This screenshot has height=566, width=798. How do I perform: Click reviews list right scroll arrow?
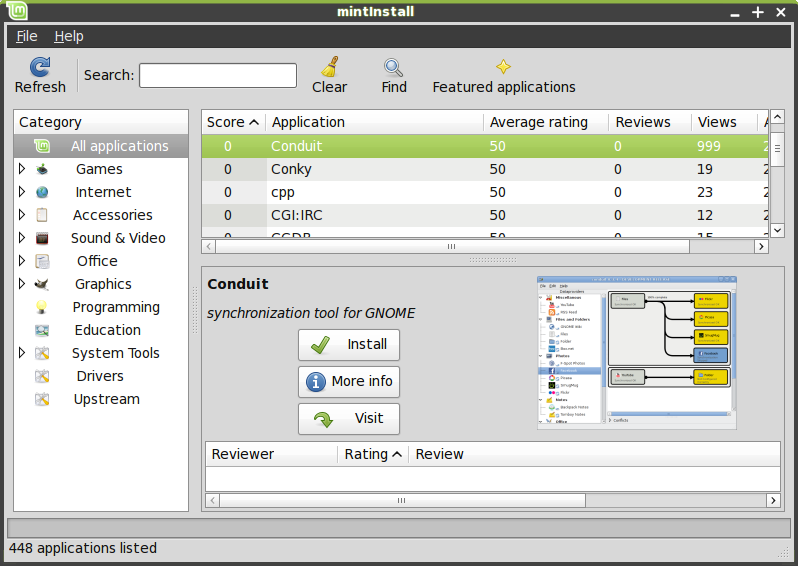(x=773, y=500)
